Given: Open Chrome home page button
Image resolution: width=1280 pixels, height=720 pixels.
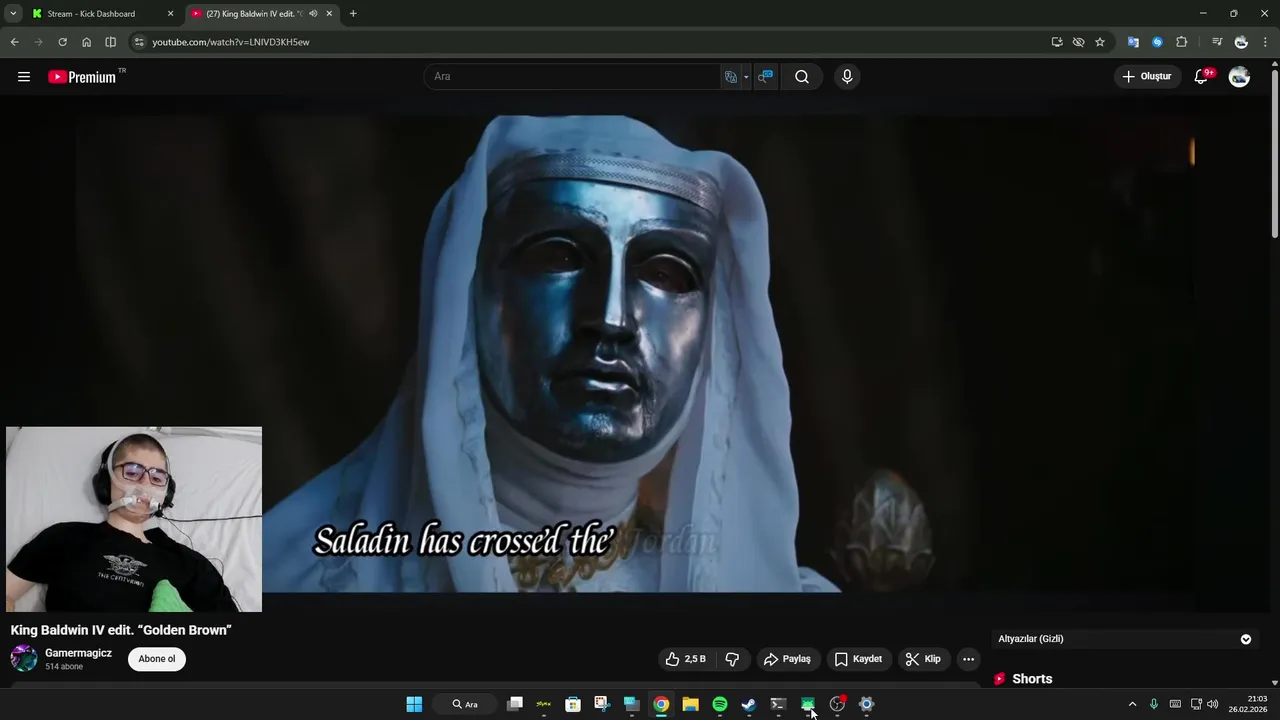Looking at the screenshot, I should tap(86, 42).
